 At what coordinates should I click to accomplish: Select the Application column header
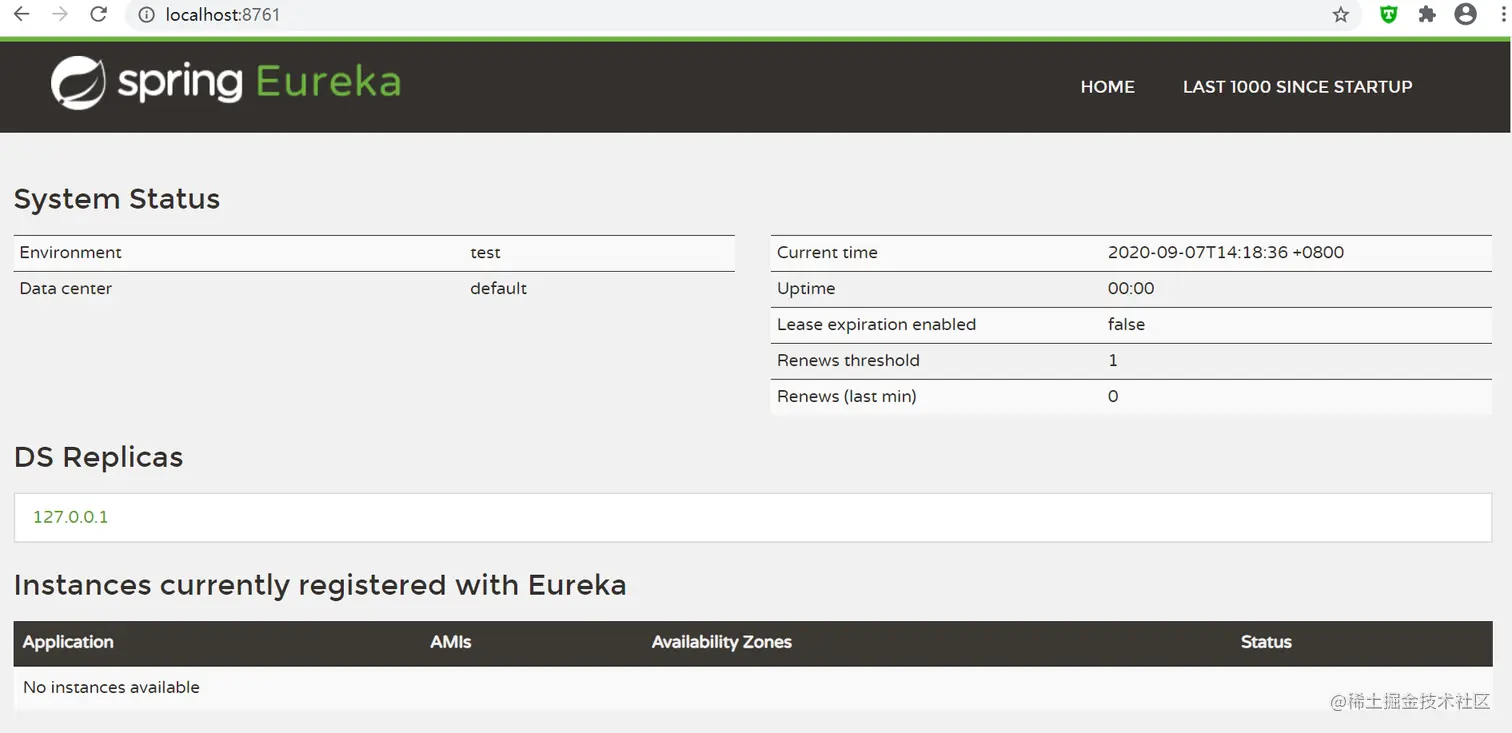point(68,642)
